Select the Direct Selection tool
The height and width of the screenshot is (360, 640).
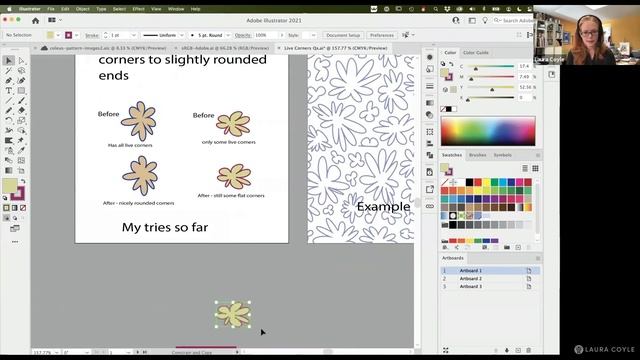point(21,61)
